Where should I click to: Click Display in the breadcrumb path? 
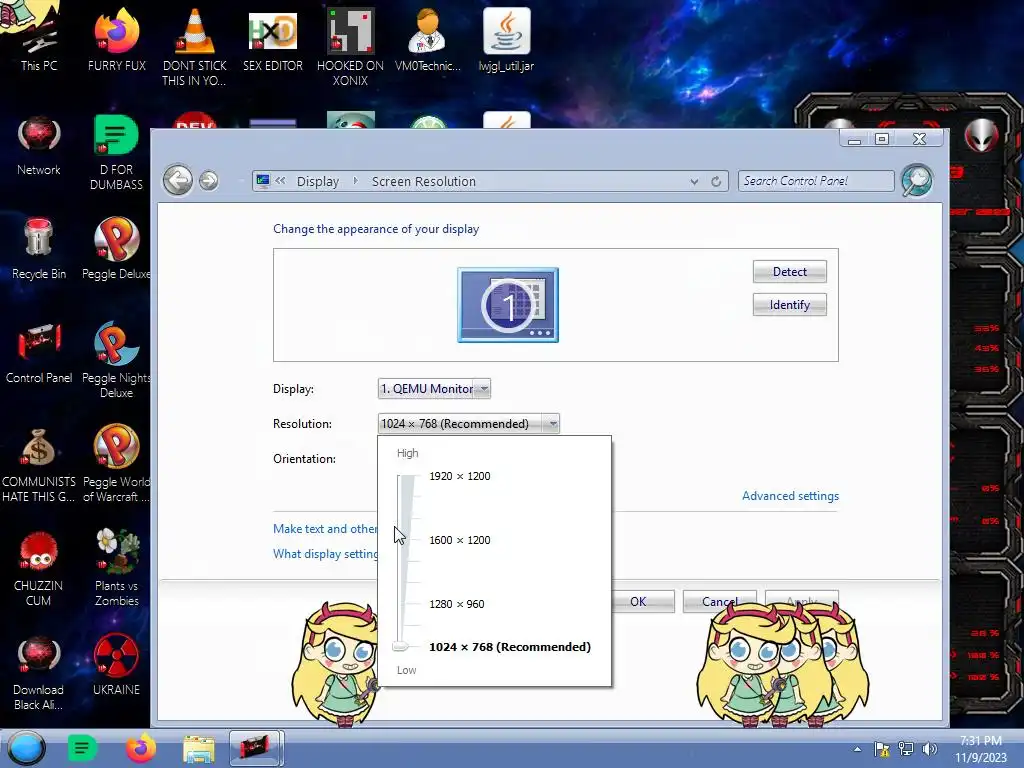[x=318, y=182]
